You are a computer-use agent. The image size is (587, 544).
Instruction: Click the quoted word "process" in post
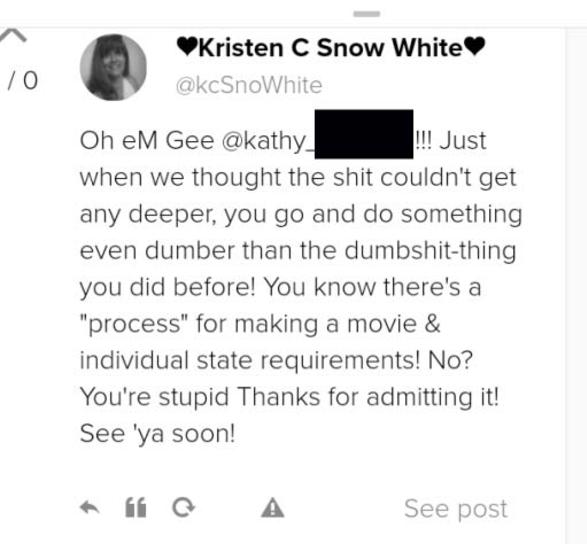pyautogui.click(x=134, y=324)
